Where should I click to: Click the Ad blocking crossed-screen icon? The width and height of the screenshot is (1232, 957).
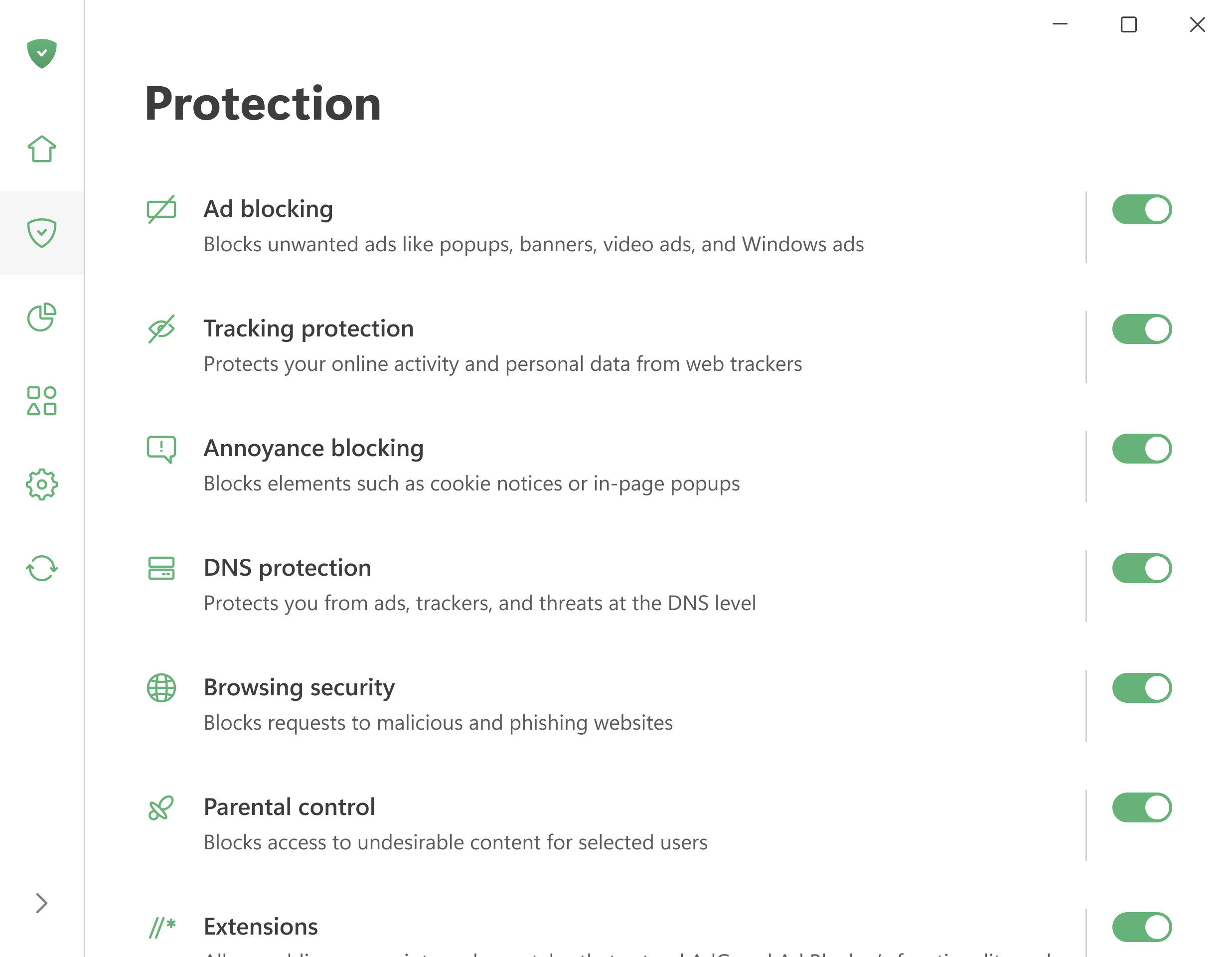pyautogui.click(x=161, y=209)
